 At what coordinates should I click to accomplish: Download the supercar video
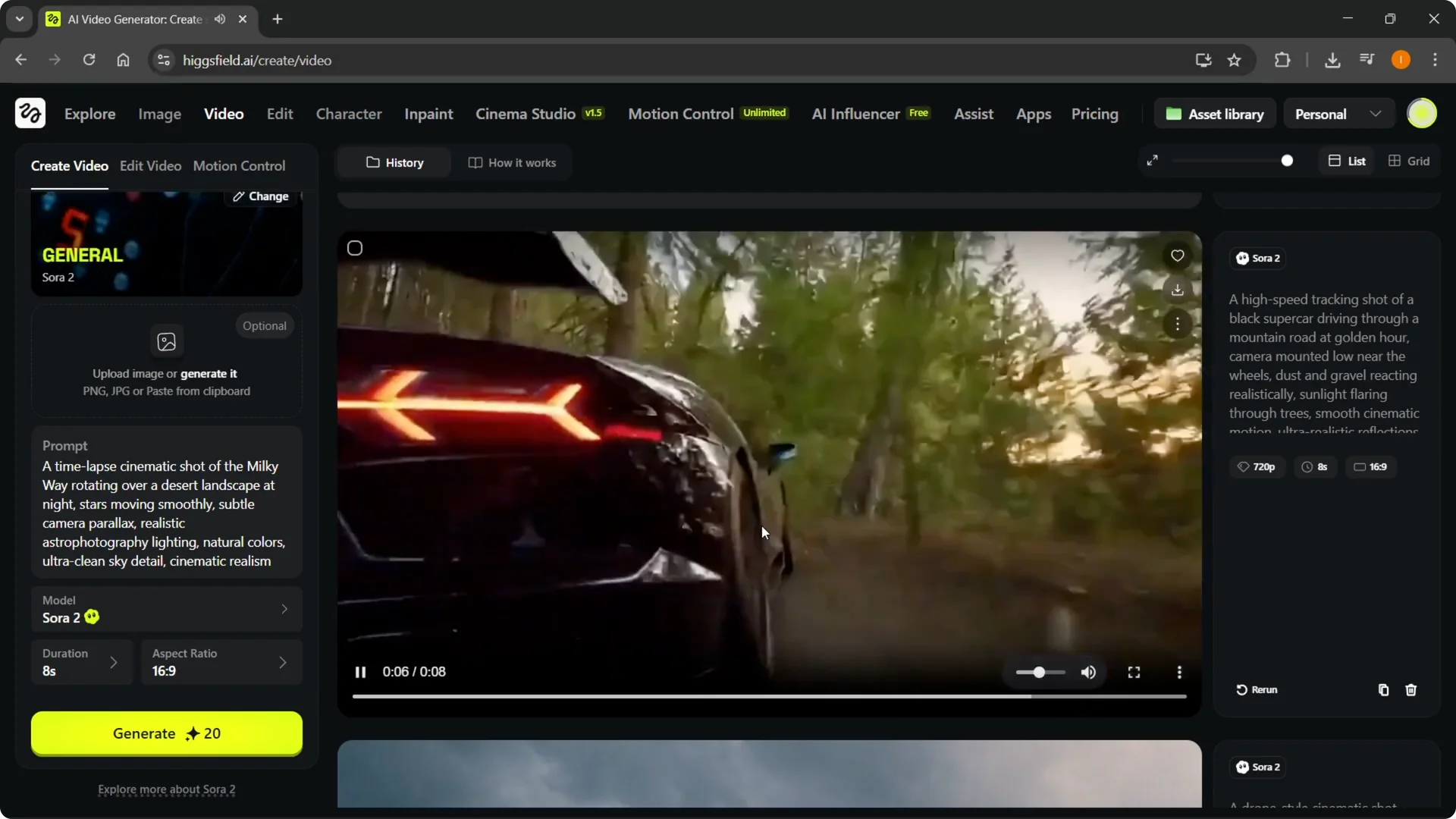1177,290
